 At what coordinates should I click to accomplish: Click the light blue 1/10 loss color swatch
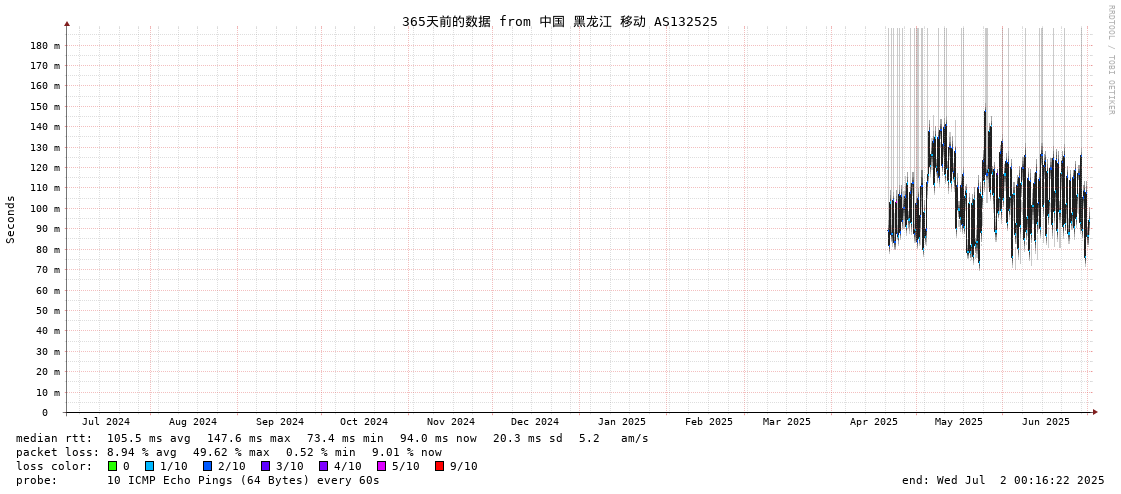point(149,466)
